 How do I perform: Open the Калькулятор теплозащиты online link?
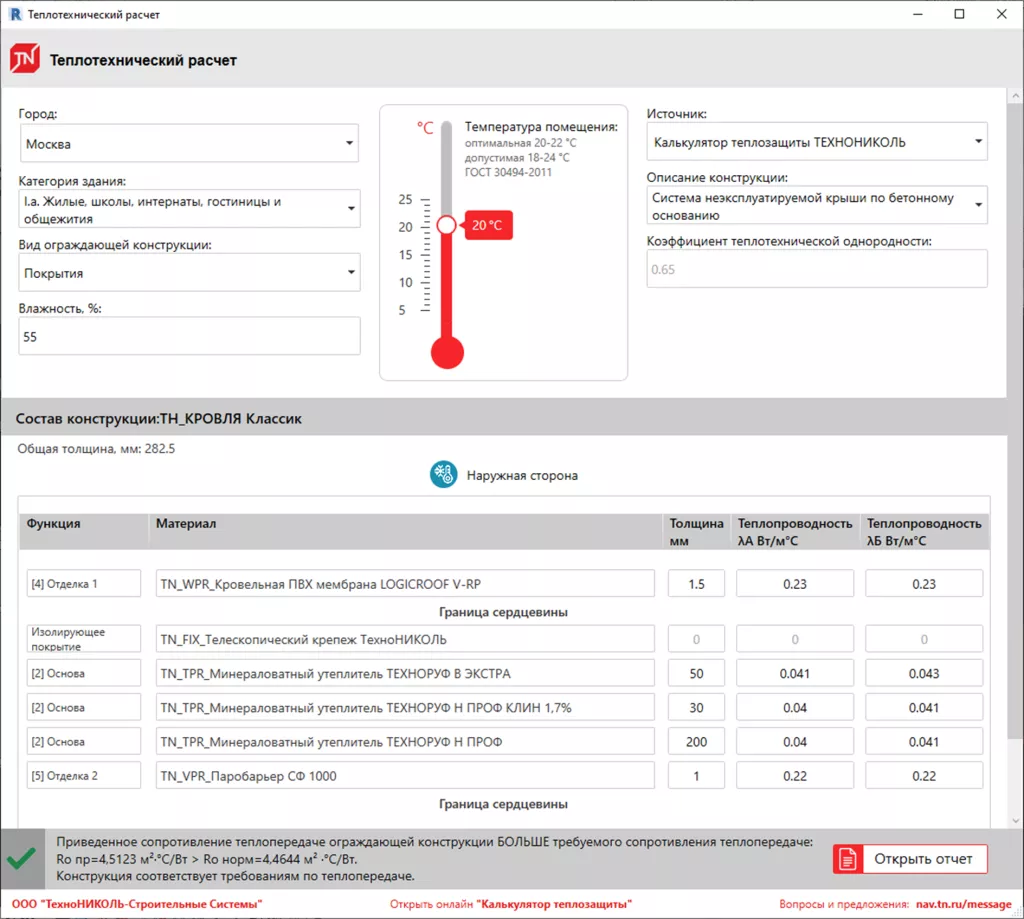554,904
